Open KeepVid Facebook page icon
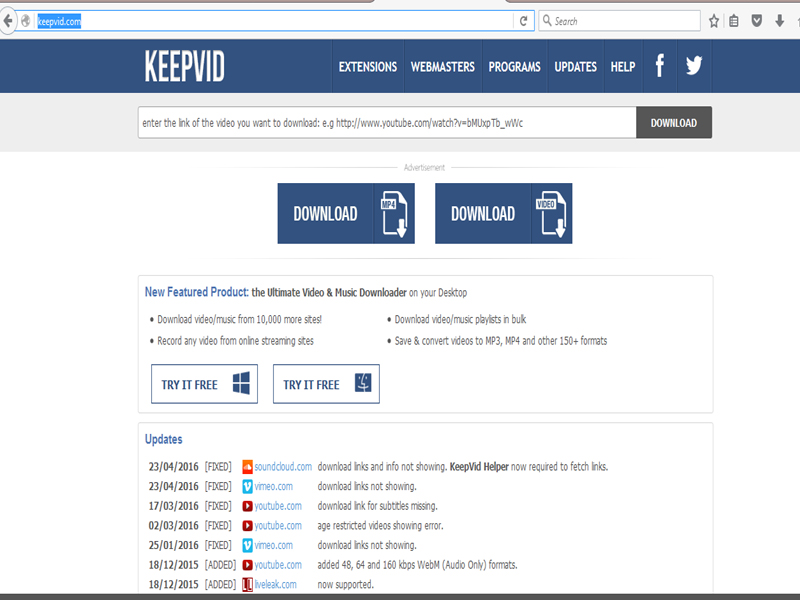The width and height of the screenshot is (800, 600). [x=660, y=66]
